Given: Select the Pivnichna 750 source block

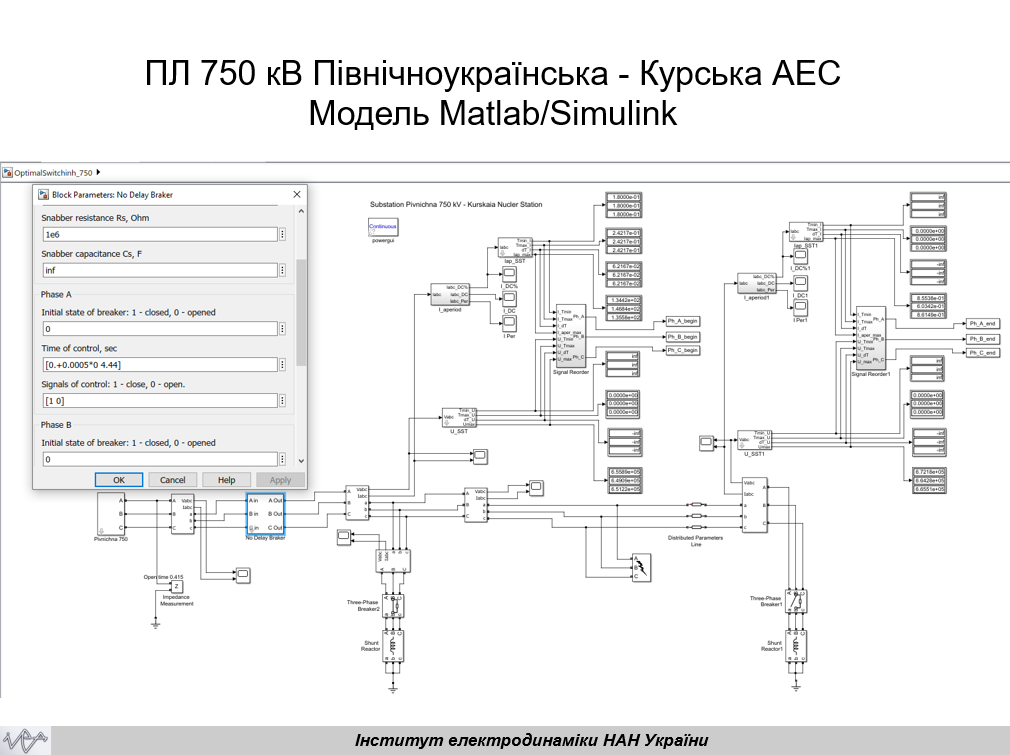Looking at the screenshot, I should coord(111,513).
